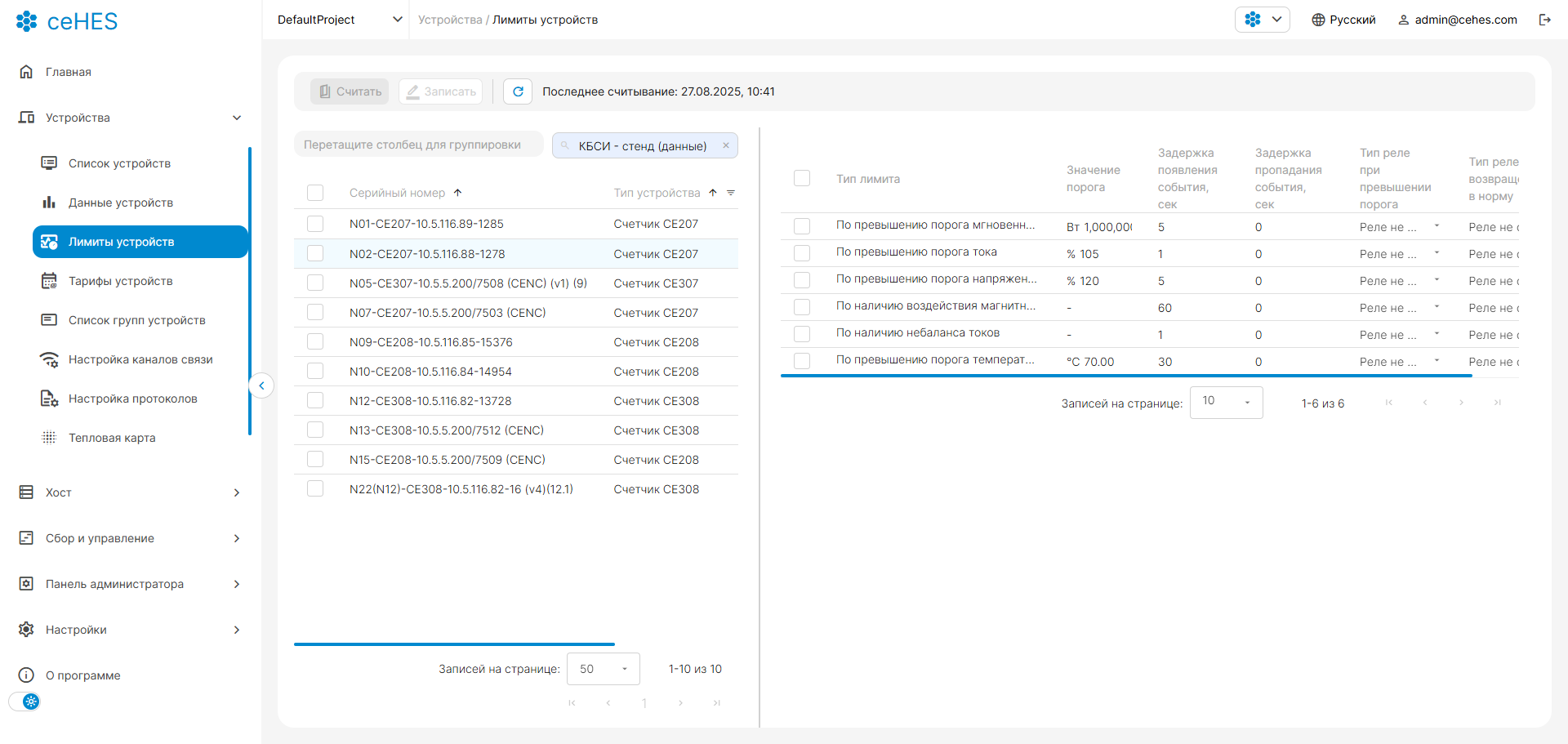Tick the select-all checkbox in limits table
The height and width of the screenshot is (744, 1568).
pyautogui.click(x=802, y=178)
